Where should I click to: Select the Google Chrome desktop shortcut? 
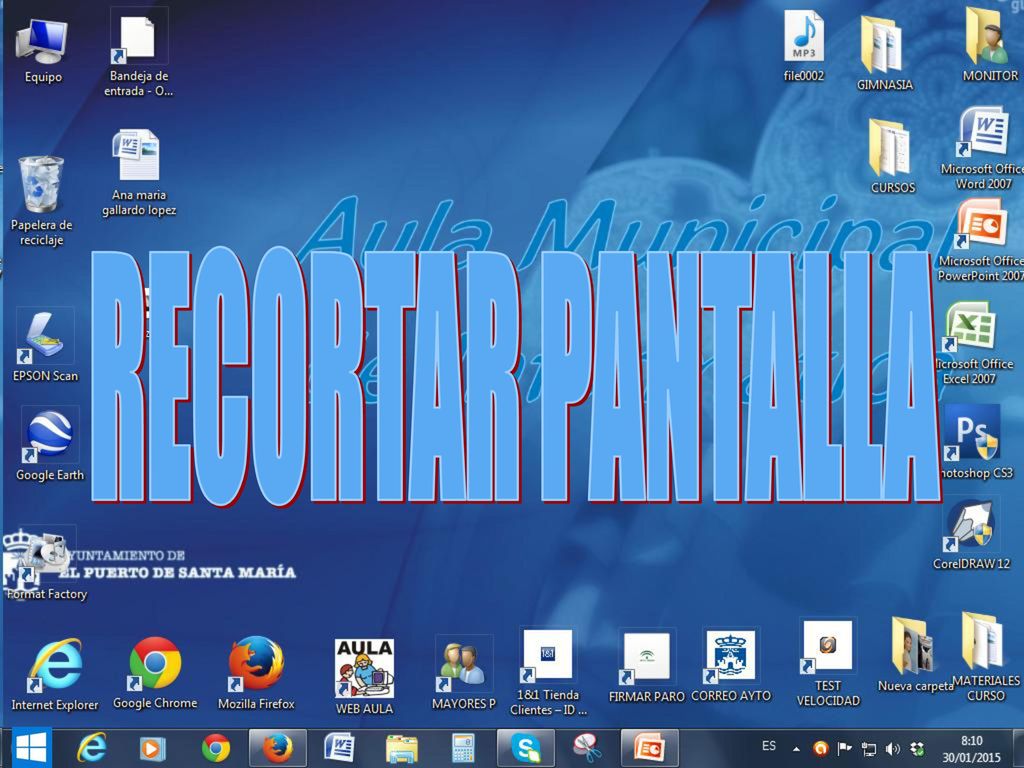pos(155,673)
